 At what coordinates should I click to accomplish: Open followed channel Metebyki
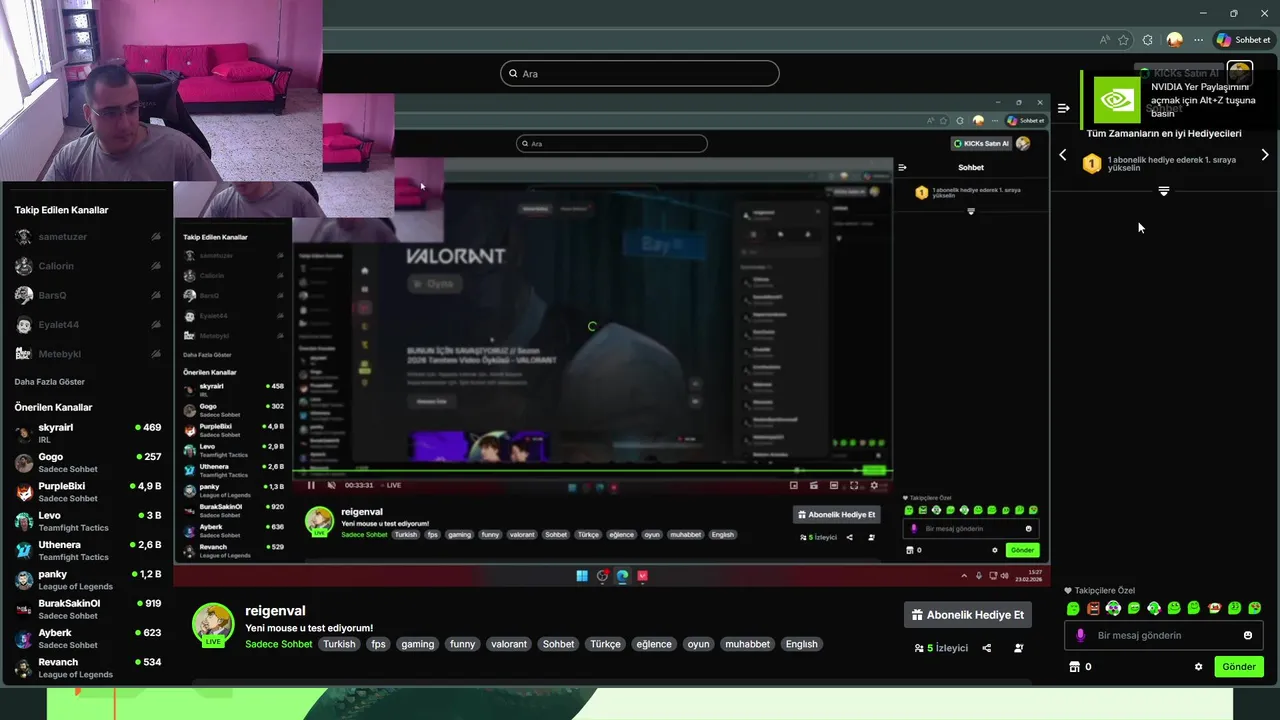[x=88, y=353]
